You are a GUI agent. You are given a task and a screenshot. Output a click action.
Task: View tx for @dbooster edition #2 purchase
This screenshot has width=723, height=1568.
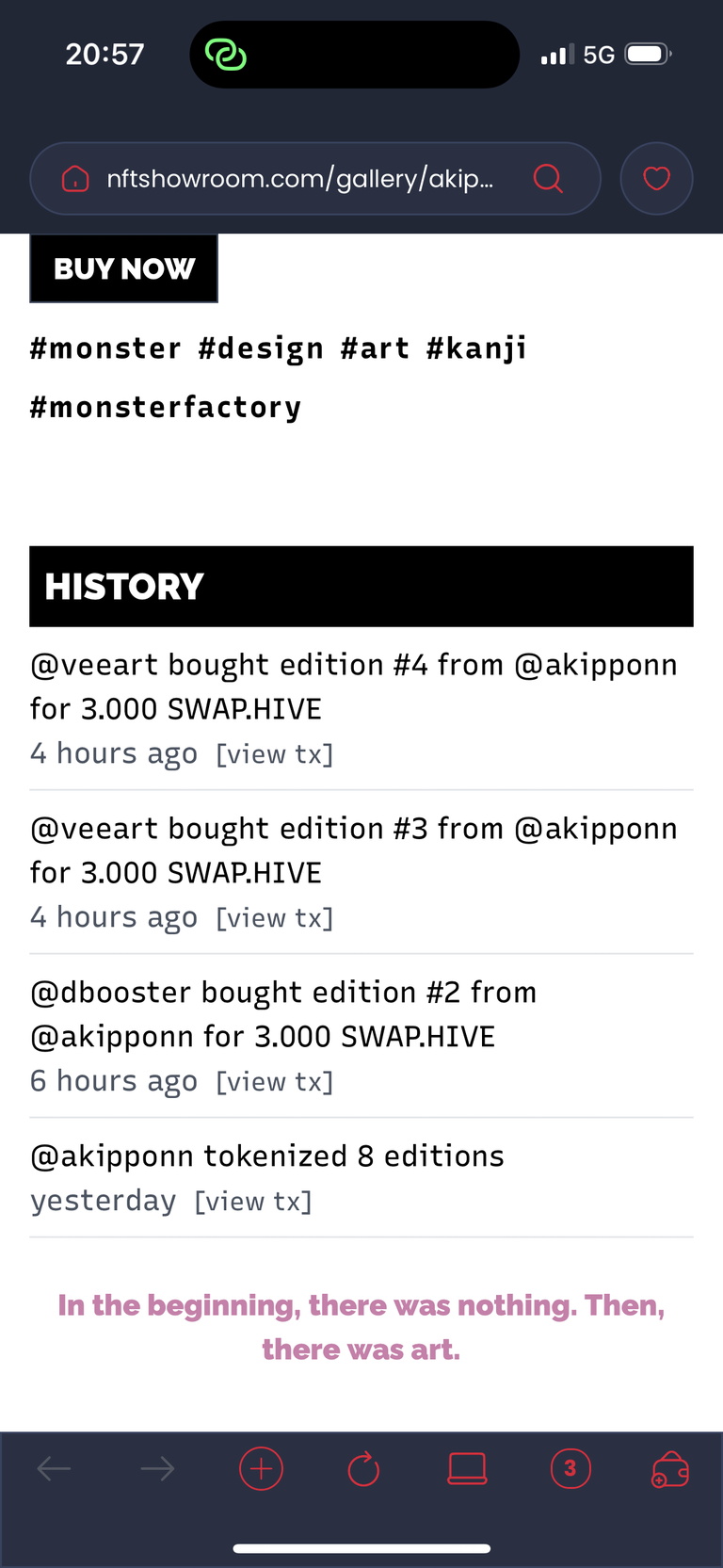click(275, 1082)
